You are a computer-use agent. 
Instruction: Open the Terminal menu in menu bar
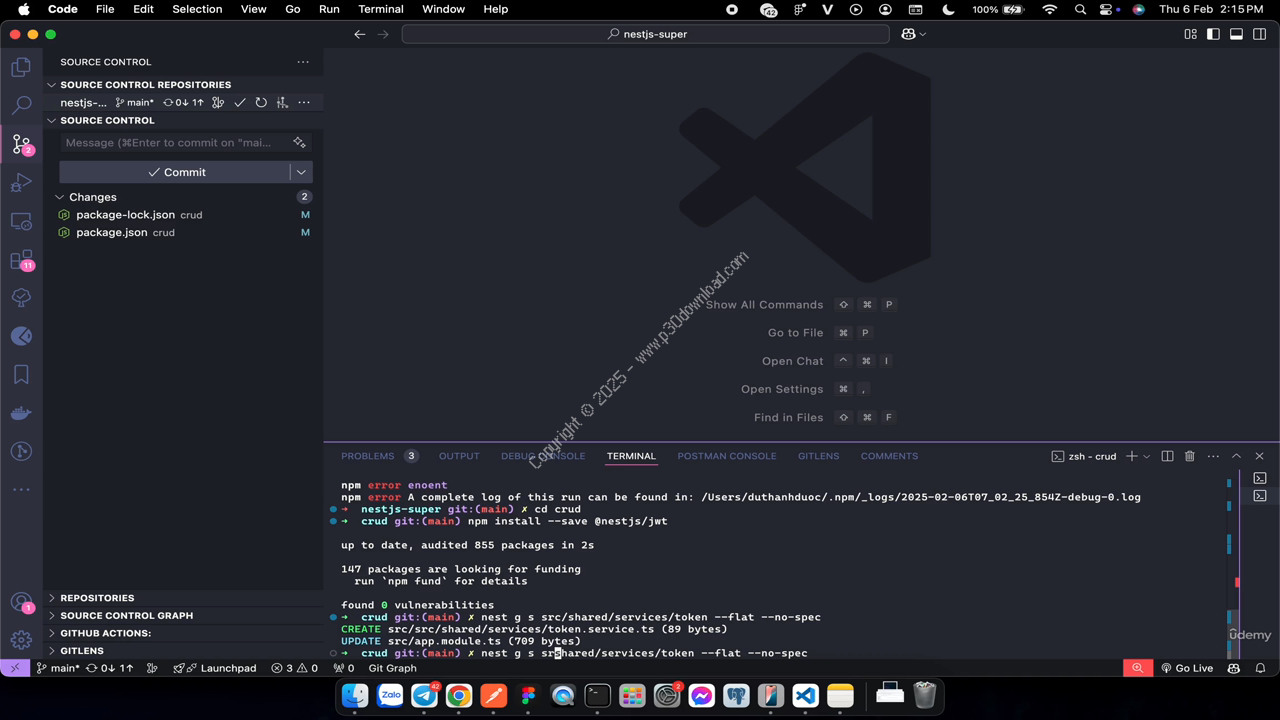pos(381,9)
